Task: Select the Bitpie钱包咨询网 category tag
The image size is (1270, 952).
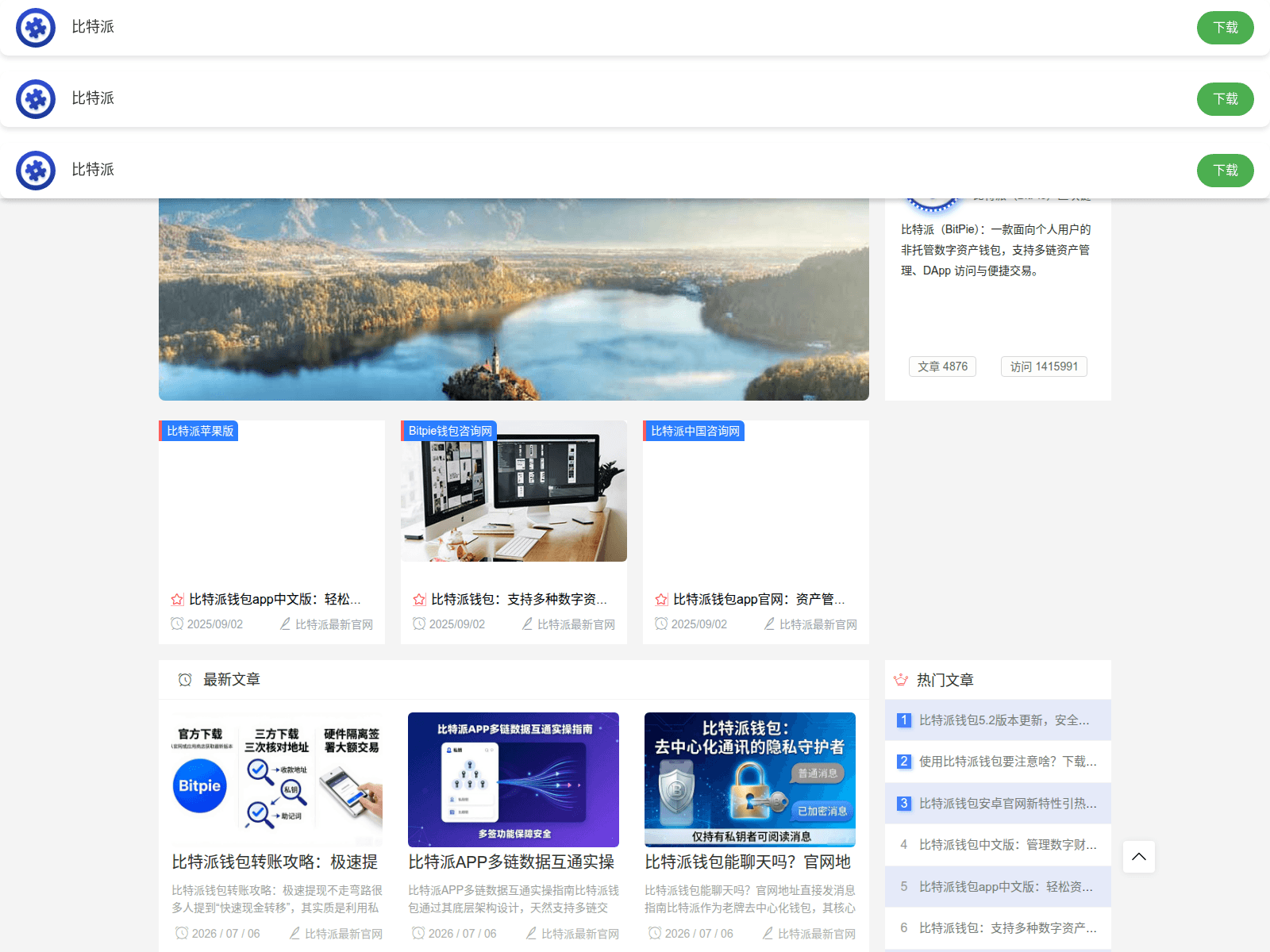Action: coord(449,431)
